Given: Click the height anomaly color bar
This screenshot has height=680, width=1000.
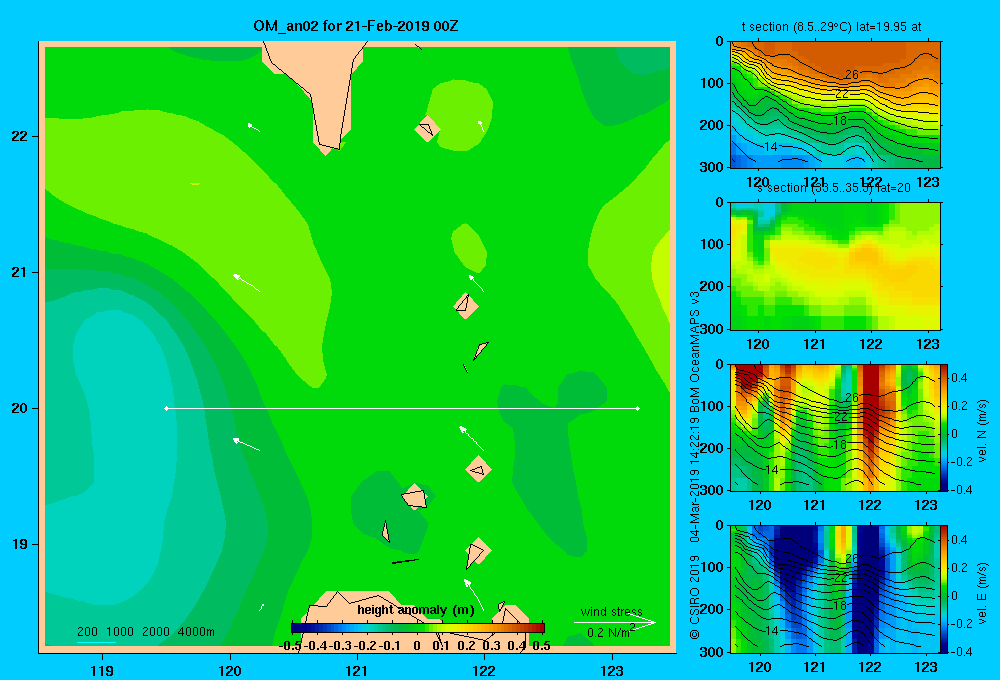Looking at the screenshot, I should pos(418,628).
